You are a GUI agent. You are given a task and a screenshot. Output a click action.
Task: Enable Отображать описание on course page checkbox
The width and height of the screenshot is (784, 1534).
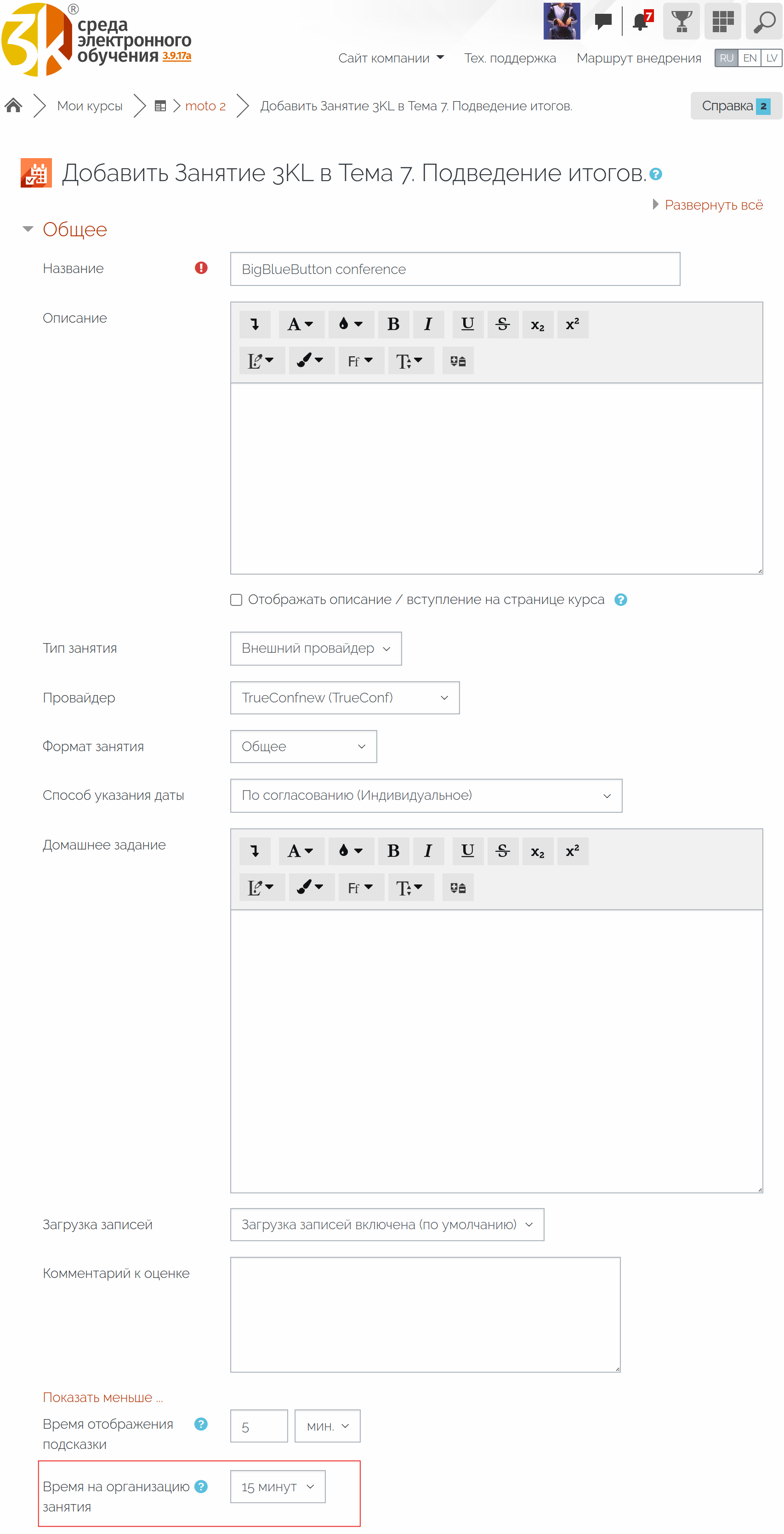(236, 599)
